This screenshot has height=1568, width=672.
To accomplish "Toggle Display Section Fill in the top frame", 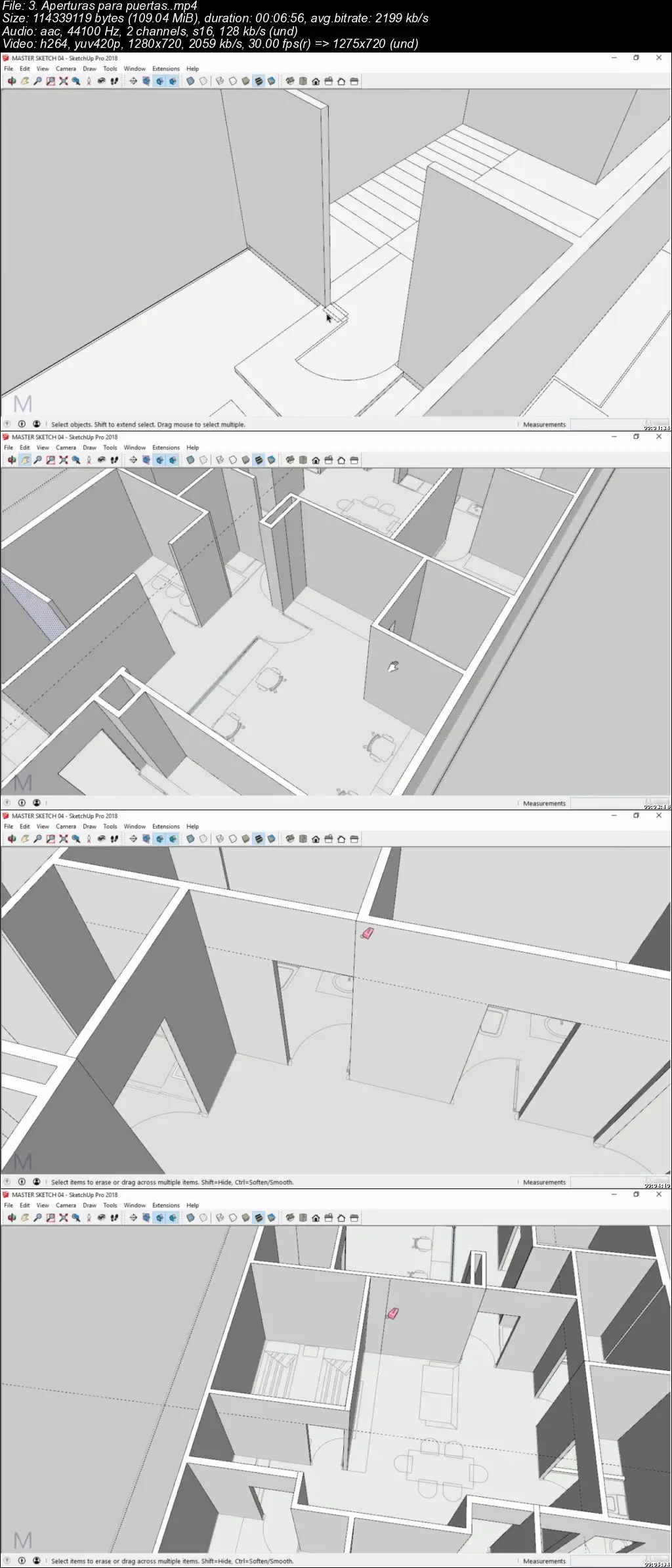I will (173, 81).
